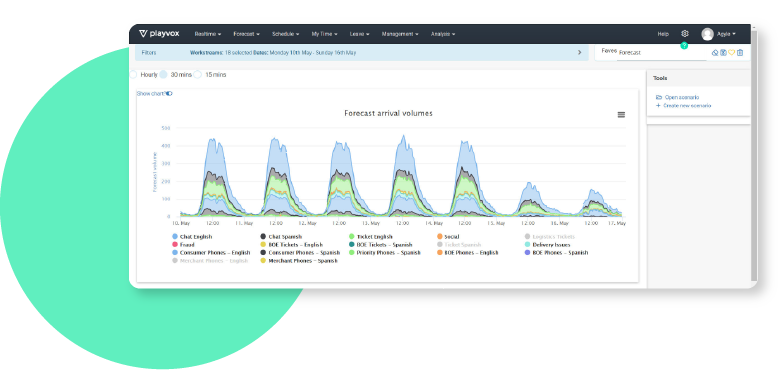Open the chart hamburger context menu
This screenshot has width=782, height=385.
point(621,115)
